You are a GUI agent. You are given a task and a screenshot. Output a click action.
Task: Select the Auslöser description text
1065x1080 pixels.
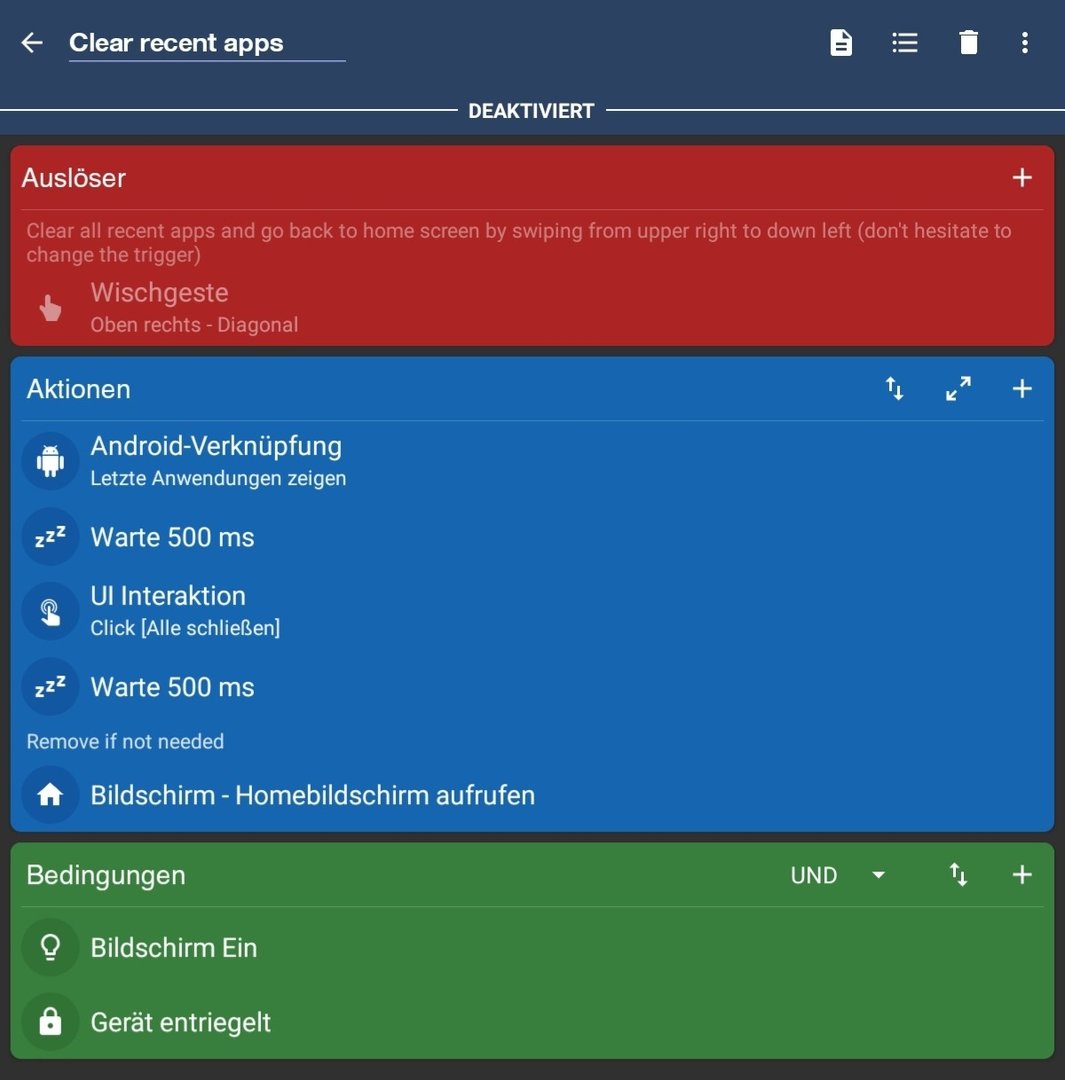[519, 242]
